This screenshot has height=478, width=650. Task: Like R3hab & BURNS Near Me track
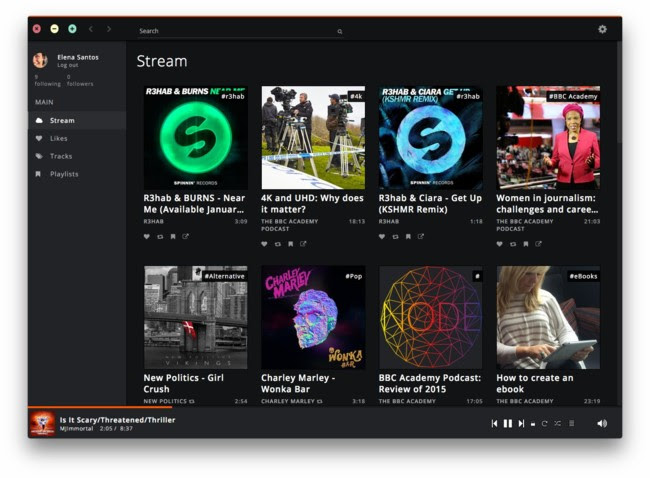[x=147, y=236]
